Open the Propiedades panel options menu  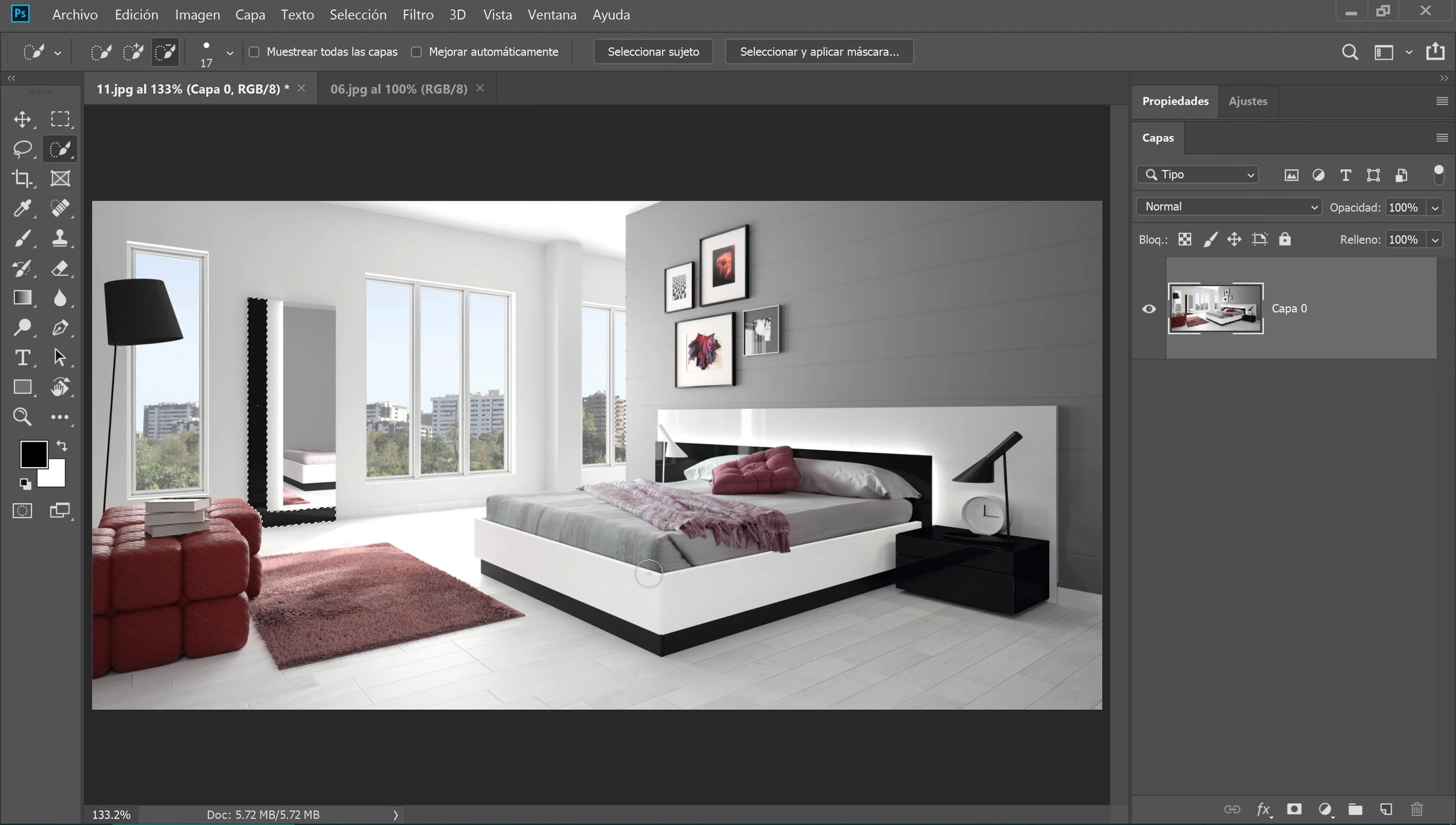(1442, 101)
